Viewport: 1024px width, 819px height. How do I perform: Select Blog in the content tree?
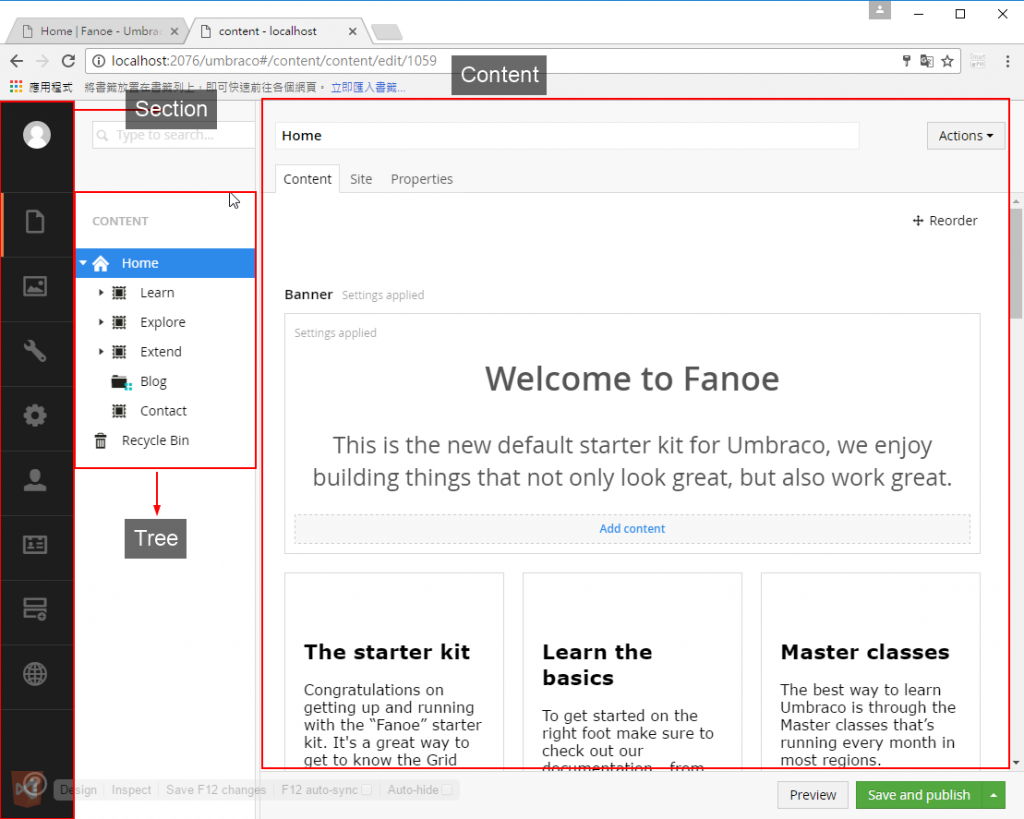(153, 381)
